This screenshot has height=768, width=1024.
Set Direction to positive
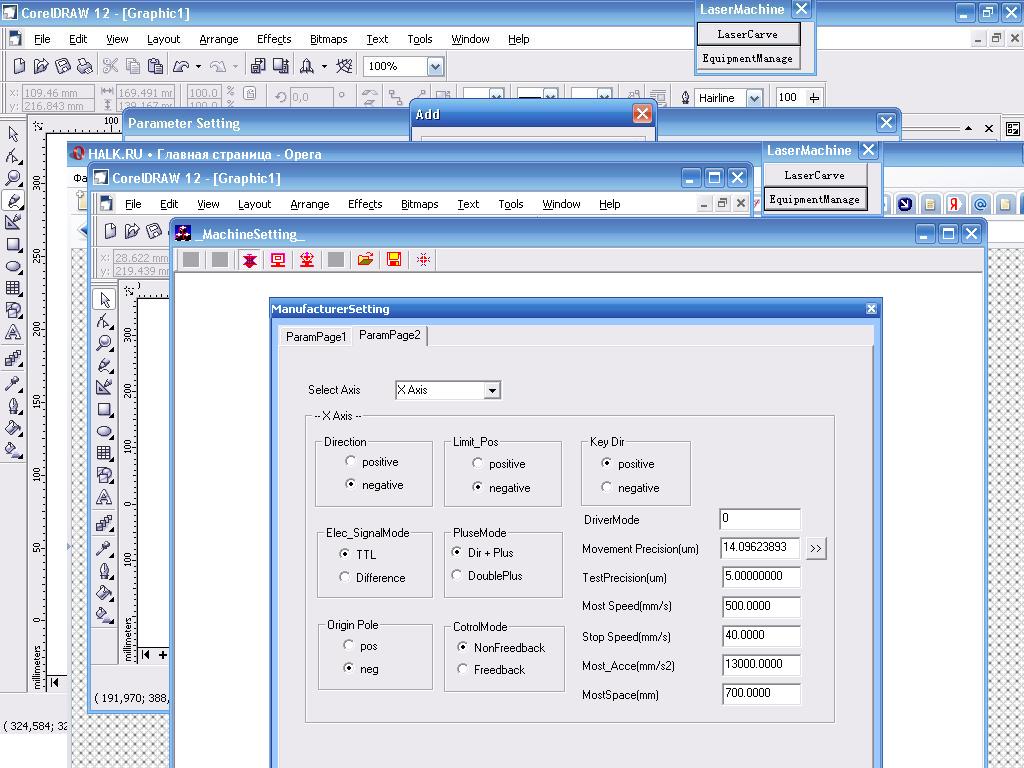(x=350, y=461)
